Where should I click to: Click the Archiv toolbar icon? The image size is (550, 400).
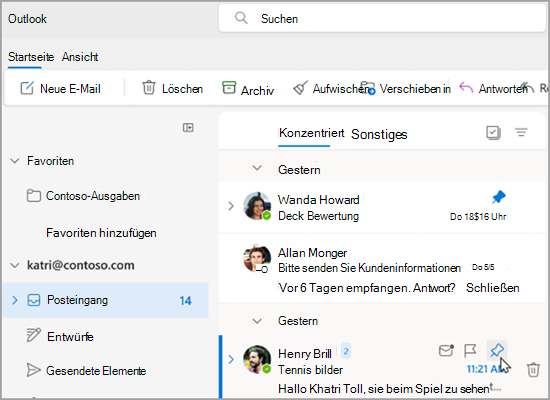pyautogui.click(x=229, y=88)
